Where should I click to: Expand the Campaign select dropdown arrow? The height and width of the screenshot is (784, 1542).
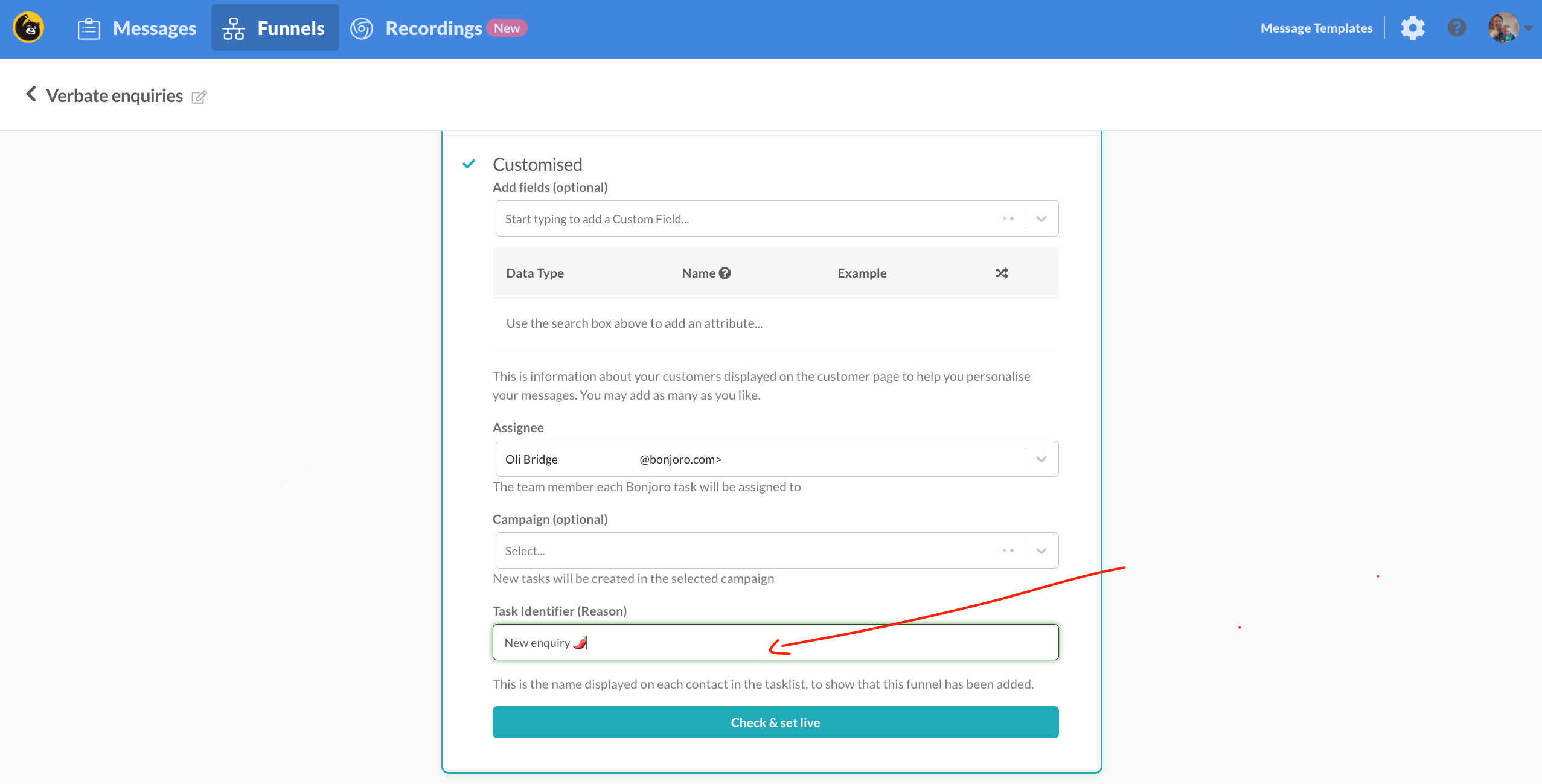1041,551
